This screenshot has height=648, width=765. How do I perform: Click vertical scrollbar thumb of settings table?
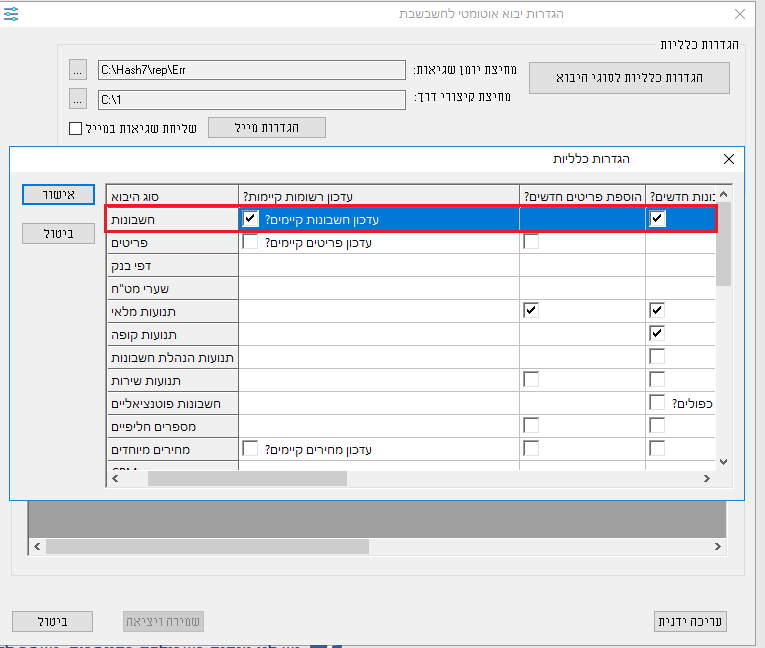click(724, 244)
